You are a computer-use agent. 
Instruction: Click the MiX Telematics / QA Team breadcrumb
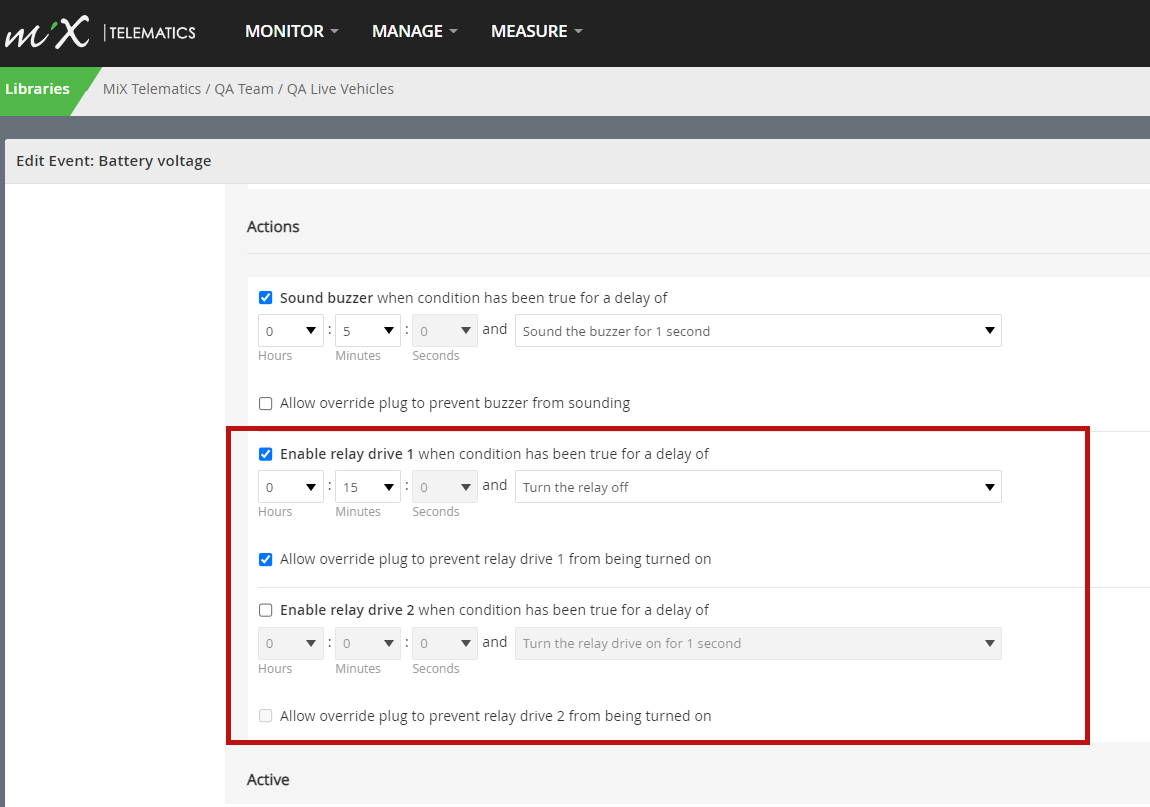188,89
